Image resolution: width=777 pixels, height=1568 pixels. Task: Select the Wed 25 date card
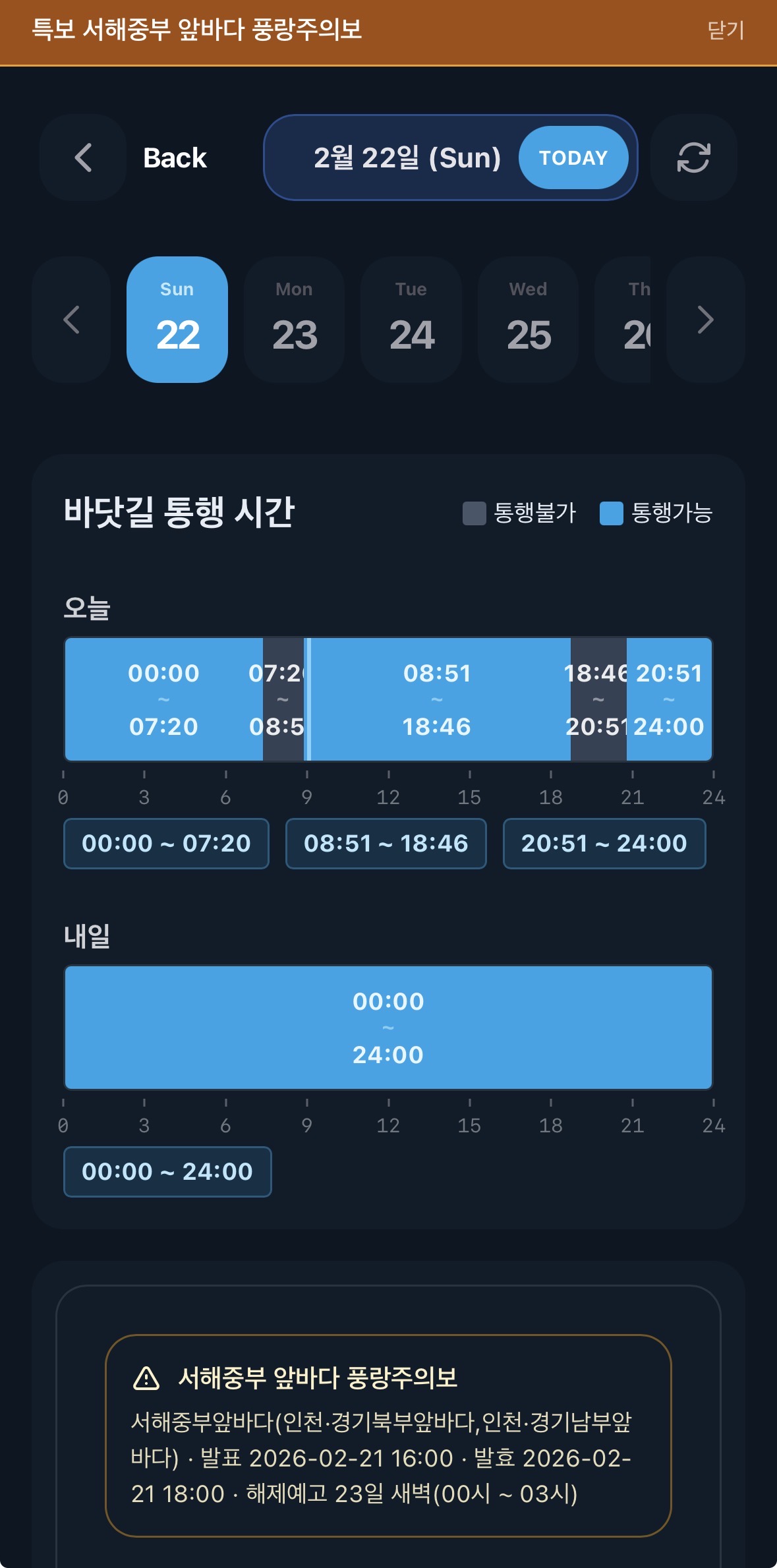tap(528, 319)
